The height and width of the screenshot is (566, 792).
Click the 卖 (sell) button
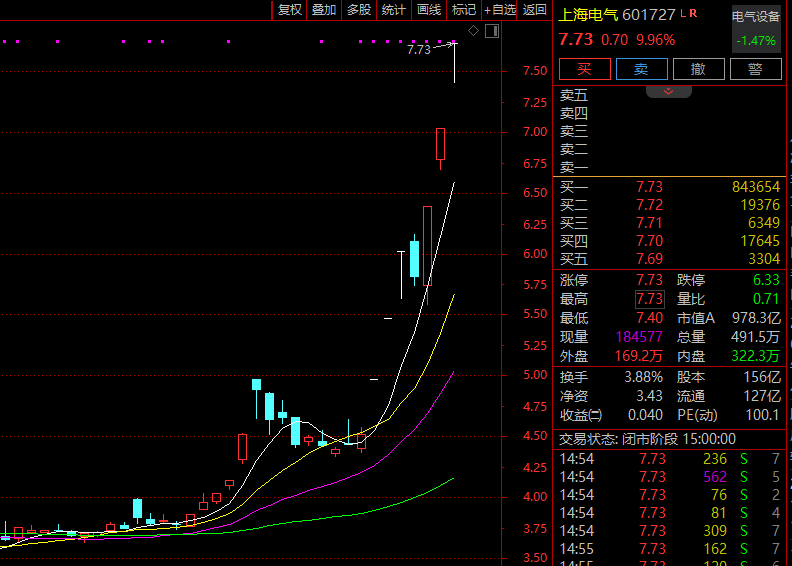coord(641,69)
